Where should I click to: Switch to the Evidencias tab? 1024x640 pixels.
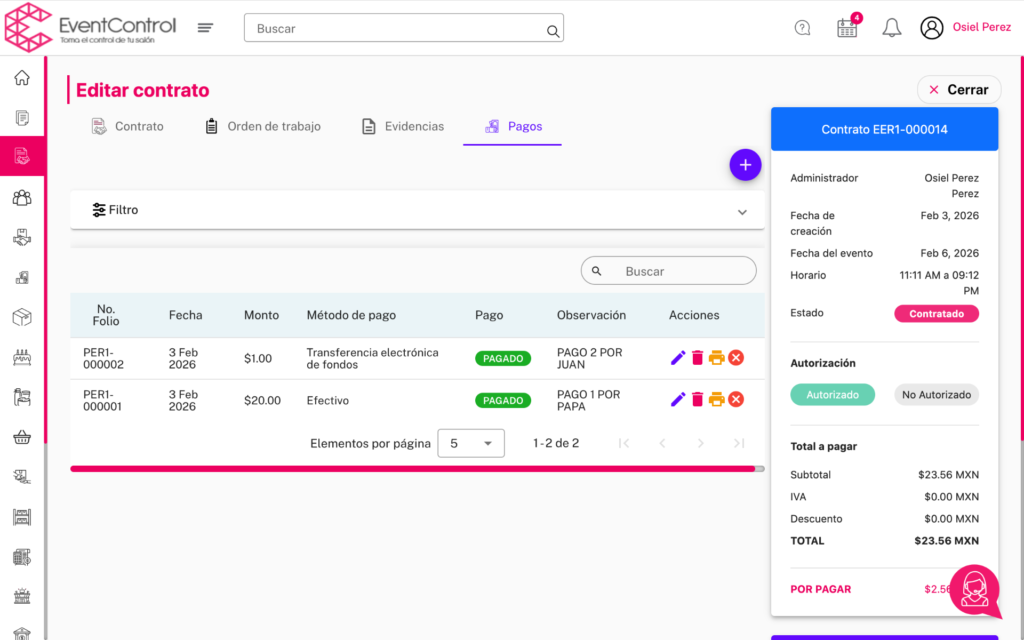pos(402,126)
